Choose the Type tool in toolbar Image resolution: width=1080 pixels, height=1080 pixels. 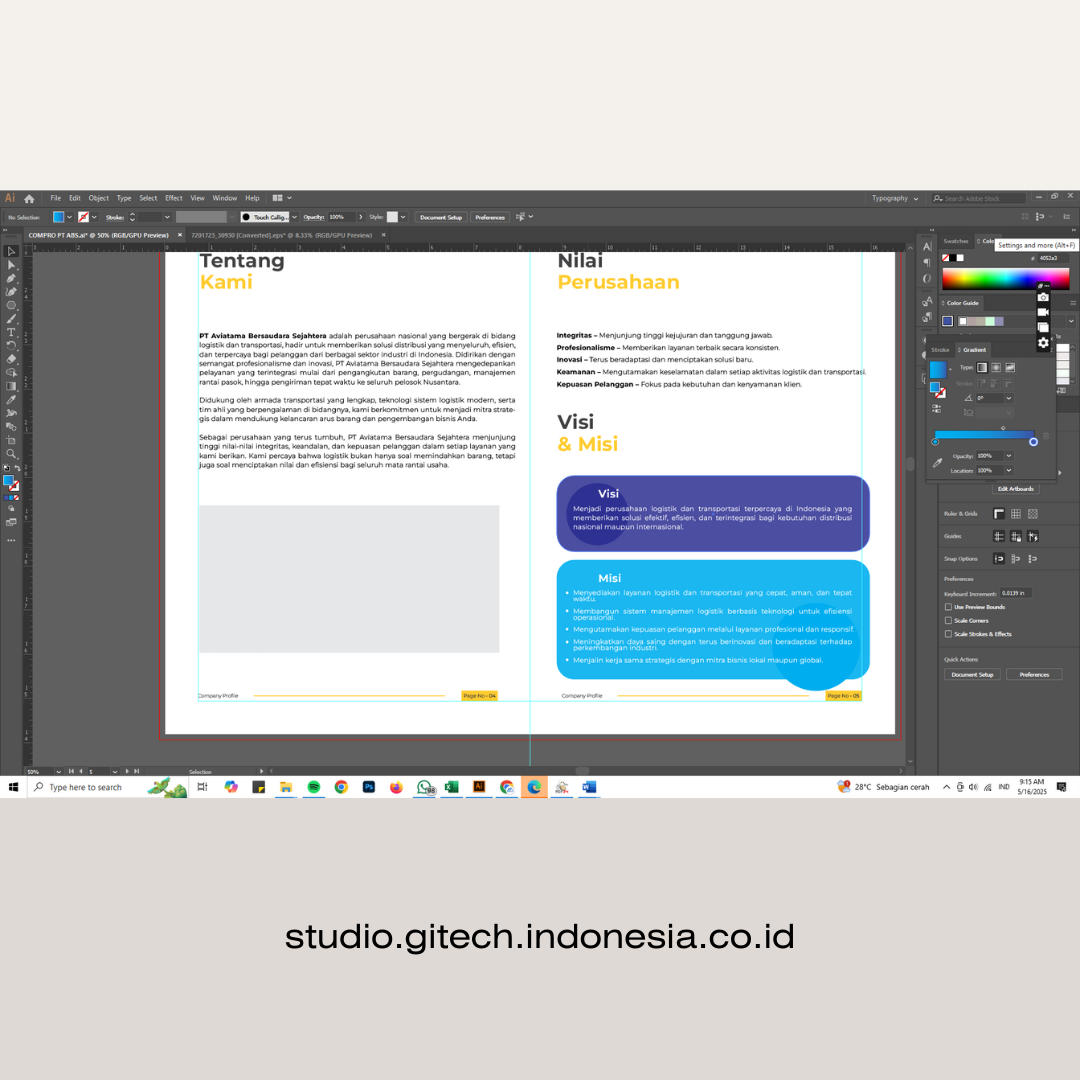(11, 332)
